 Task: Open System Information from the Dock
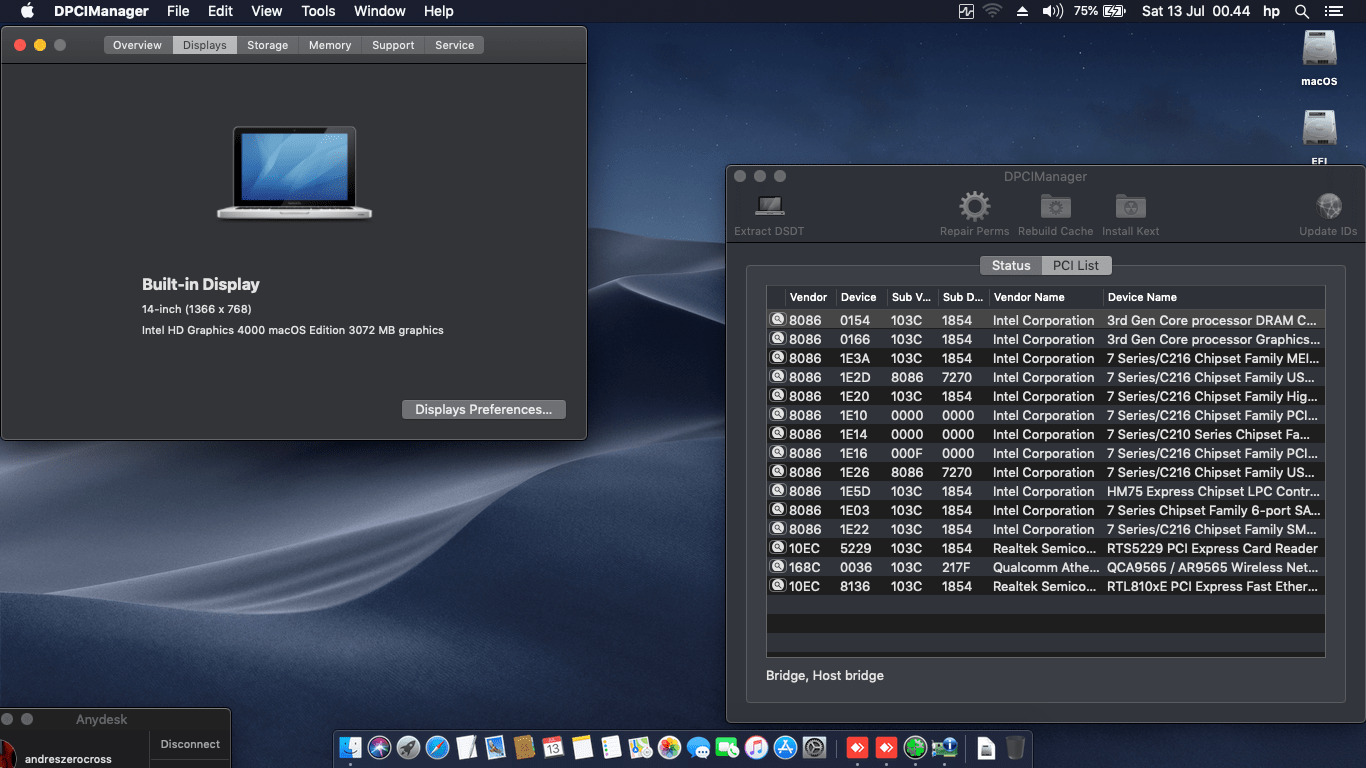944,747
